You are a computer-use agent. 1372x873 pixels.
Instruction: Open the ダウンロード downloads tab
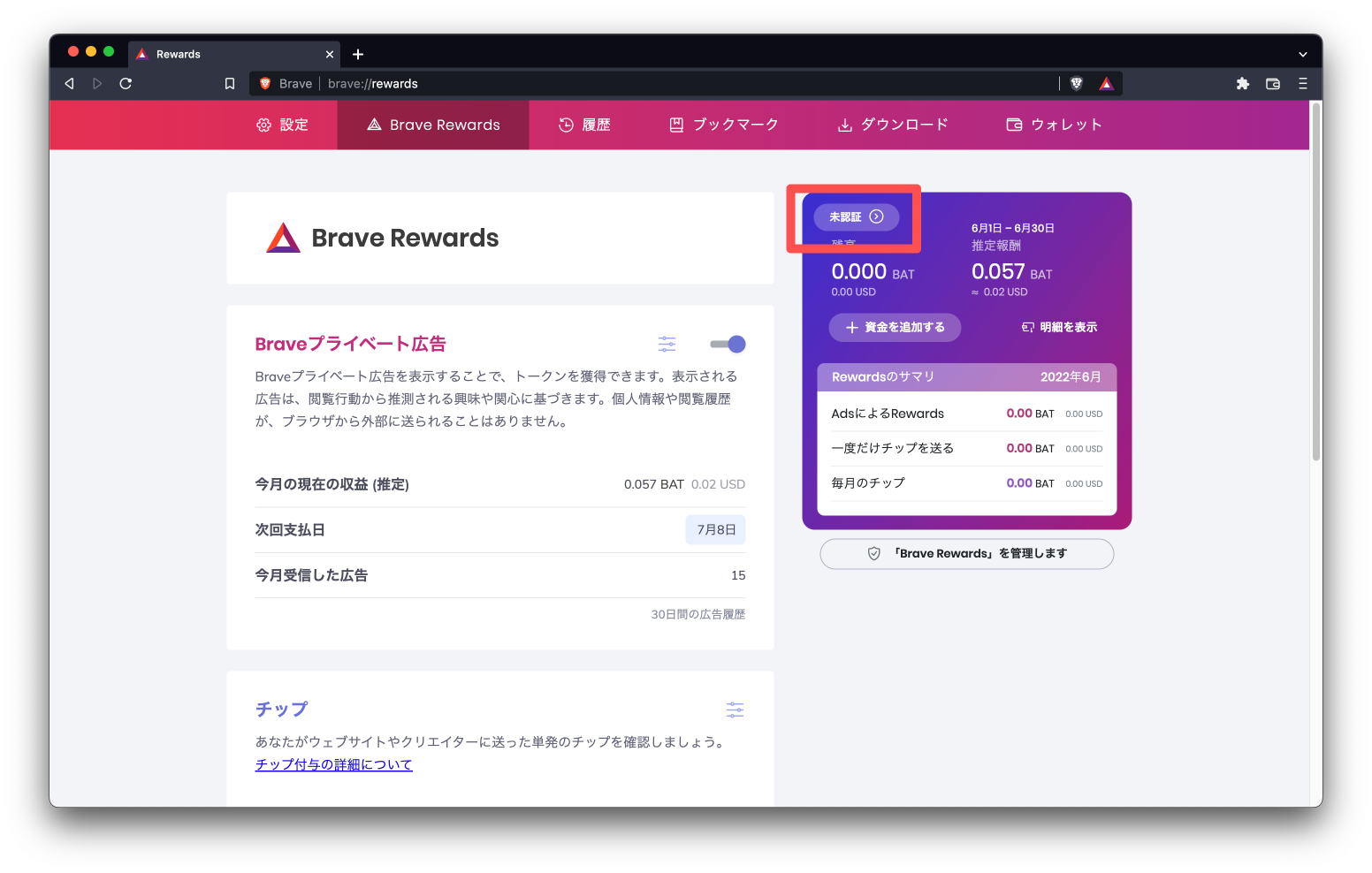click(893, 125)
